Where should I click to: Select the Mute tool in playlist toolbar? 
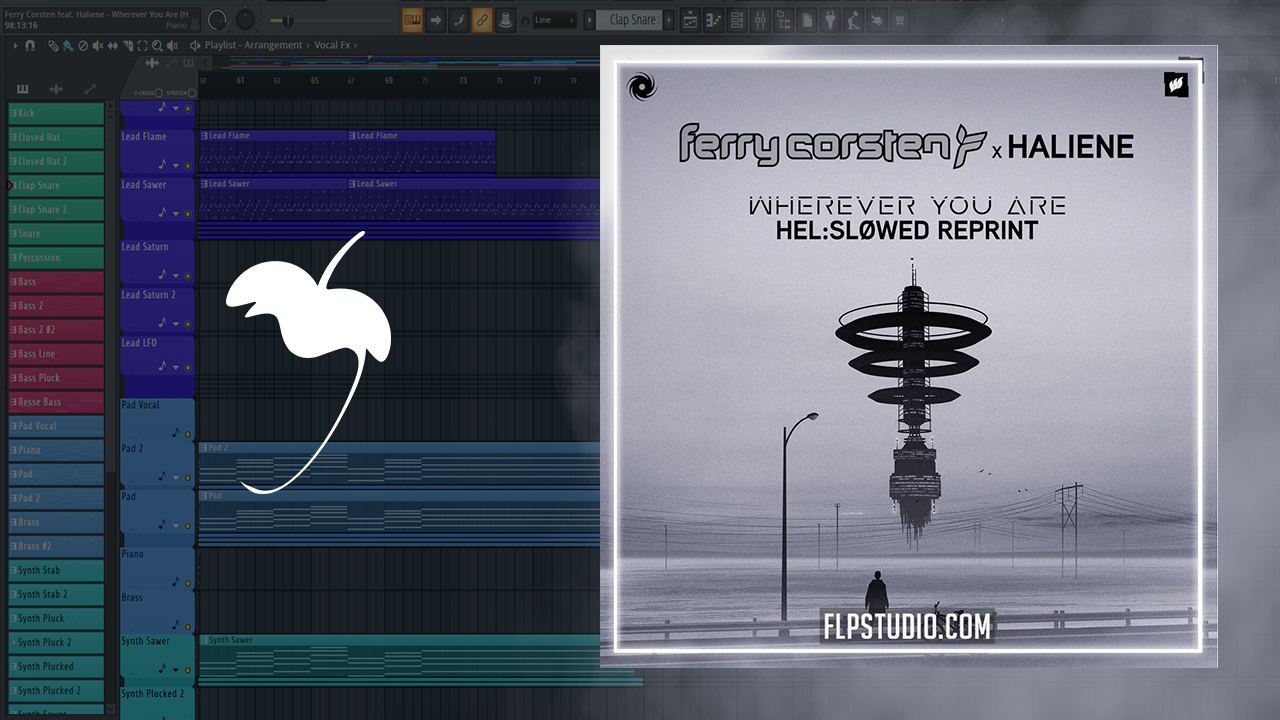(97, 45)
